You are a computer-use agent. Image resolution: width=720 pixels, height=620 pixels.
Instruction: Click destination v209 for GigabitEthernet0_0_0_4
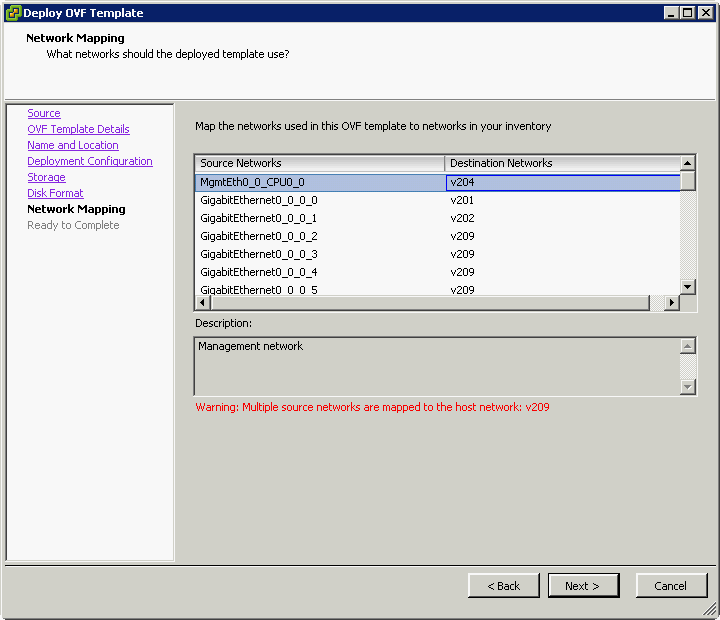tap(462, 272)
